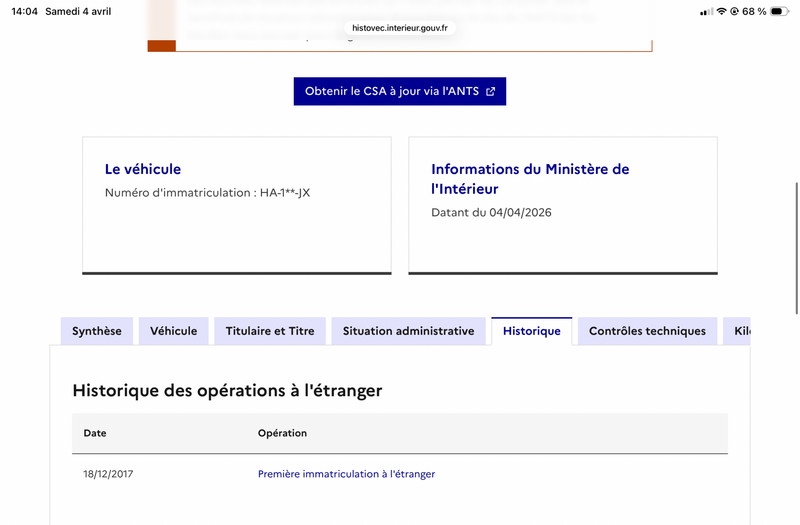Tap the 14:04 clock in status bar
Screen dimensions: 800x525
[x=24, y=11]
